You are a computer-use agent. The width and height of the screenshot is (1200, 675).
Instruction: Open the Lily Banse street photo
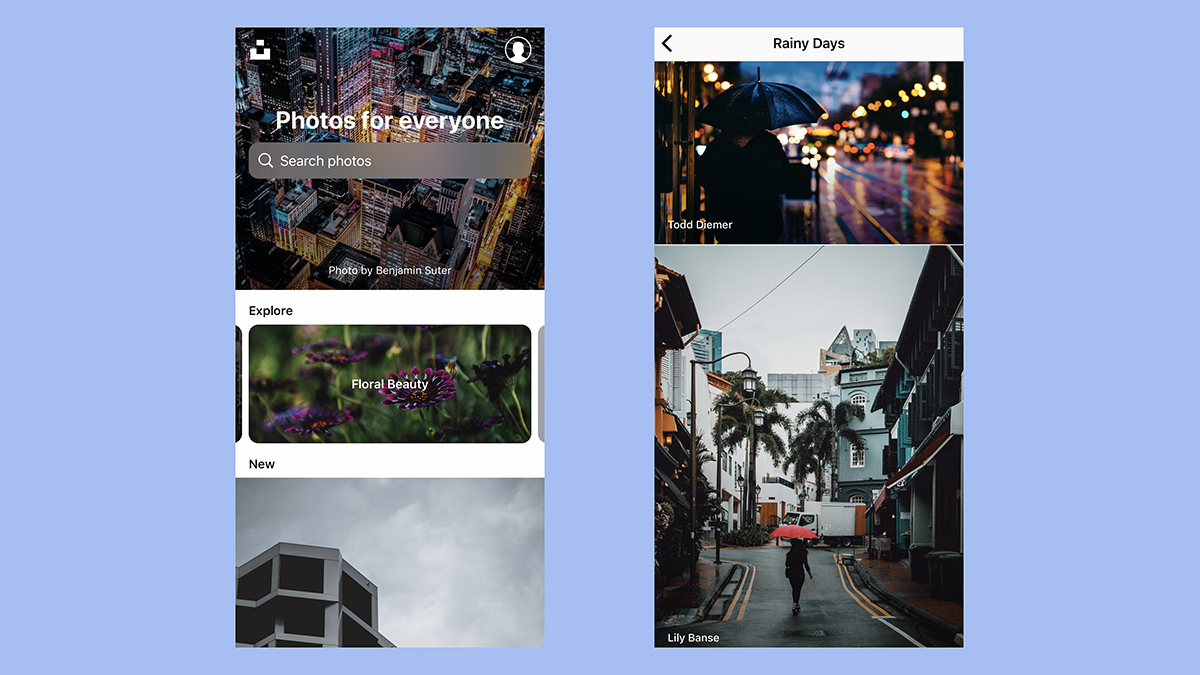click(x=809, y=446)
